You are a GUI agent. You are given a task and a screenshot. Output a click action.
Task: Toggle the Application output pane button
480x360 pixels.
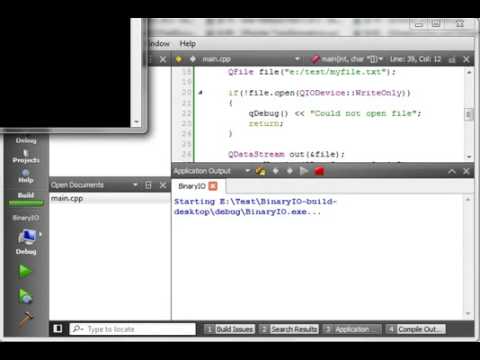352,329
